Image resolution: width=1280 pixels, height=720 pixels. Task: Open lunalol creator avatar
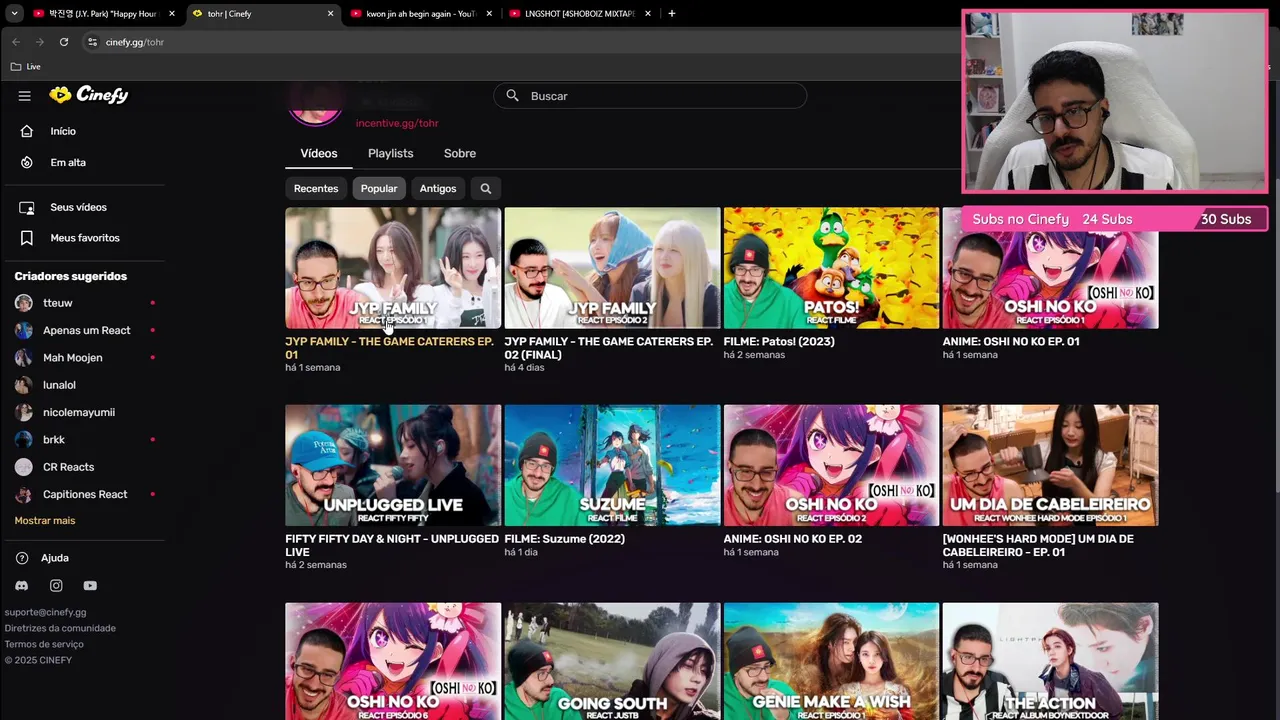[x=24, y=385]
